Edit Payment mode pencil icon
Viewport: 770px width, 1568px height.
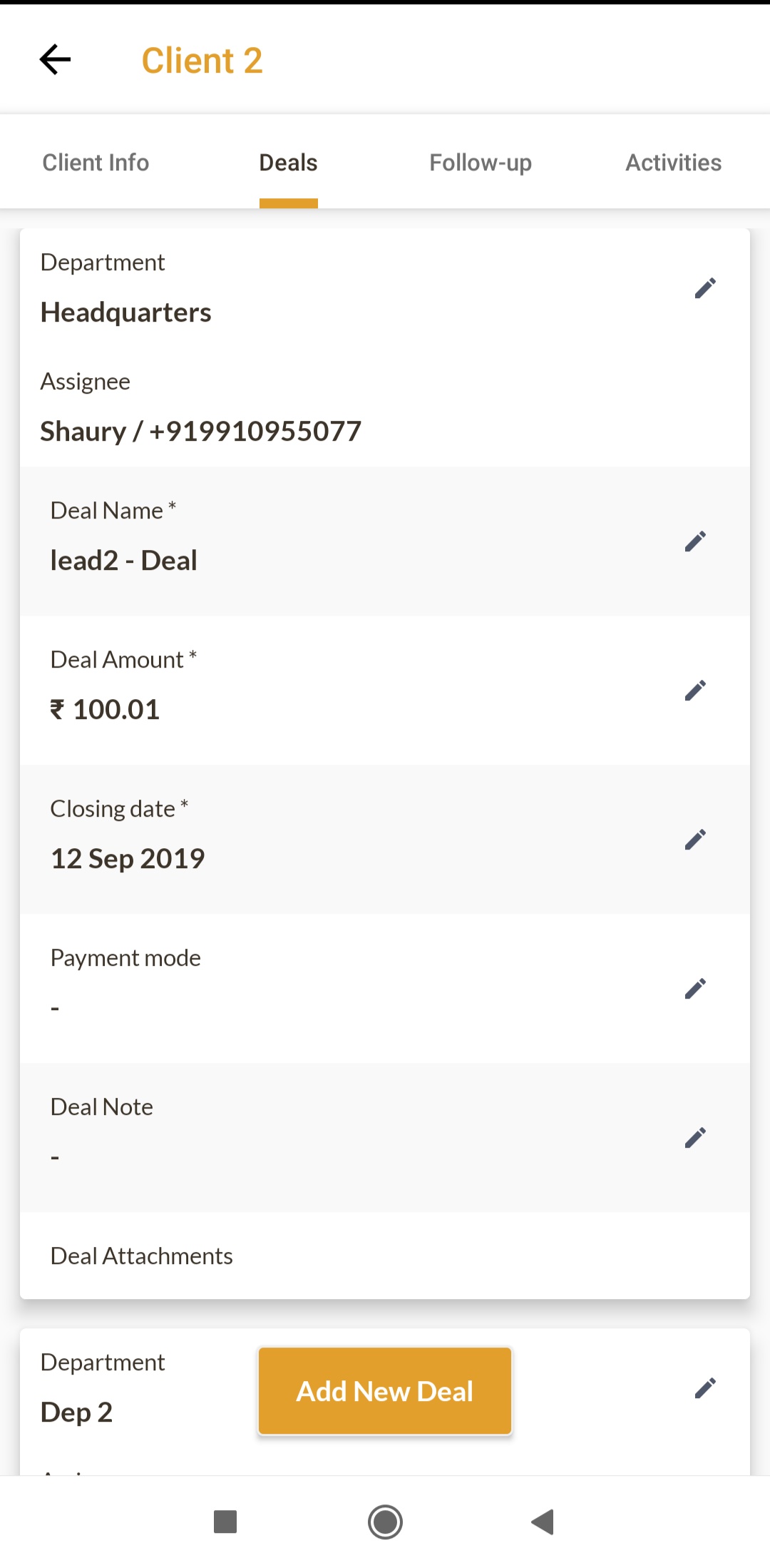pyautogui.click(x=694, y=989)
